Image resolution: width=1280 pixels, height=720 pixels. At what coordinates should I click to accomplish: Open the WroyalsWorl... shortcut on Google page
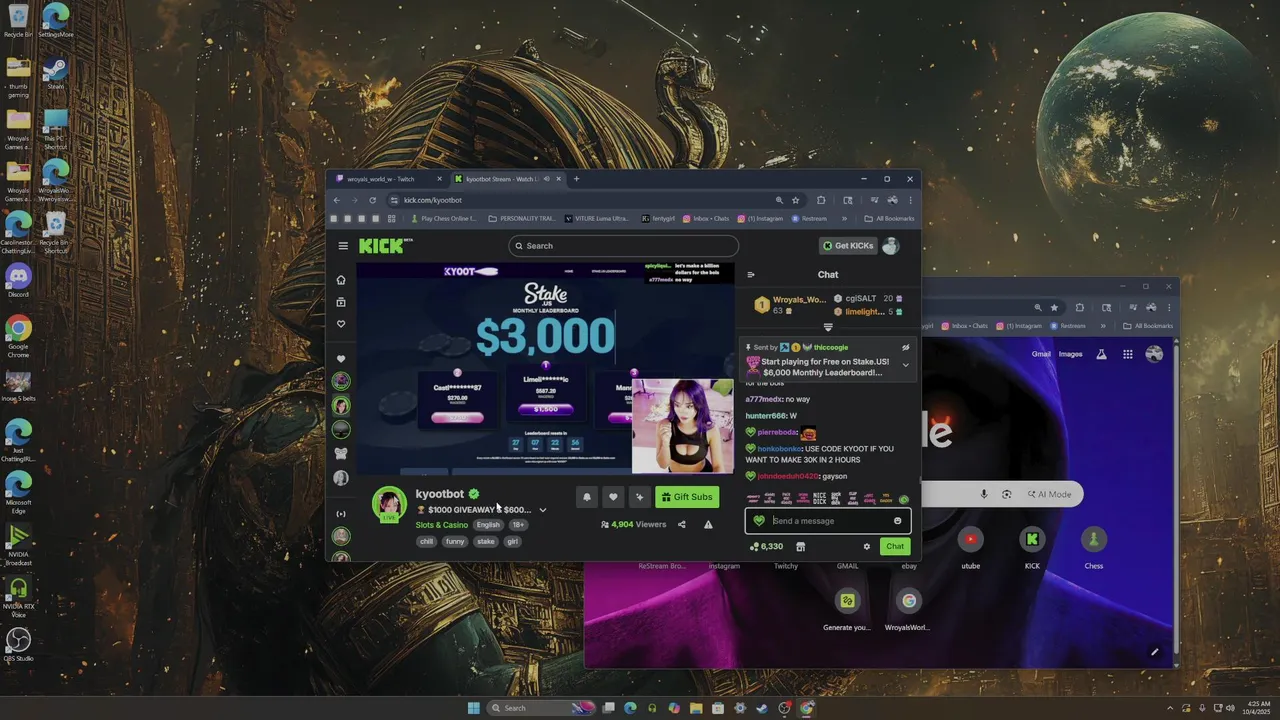(908, 610)
